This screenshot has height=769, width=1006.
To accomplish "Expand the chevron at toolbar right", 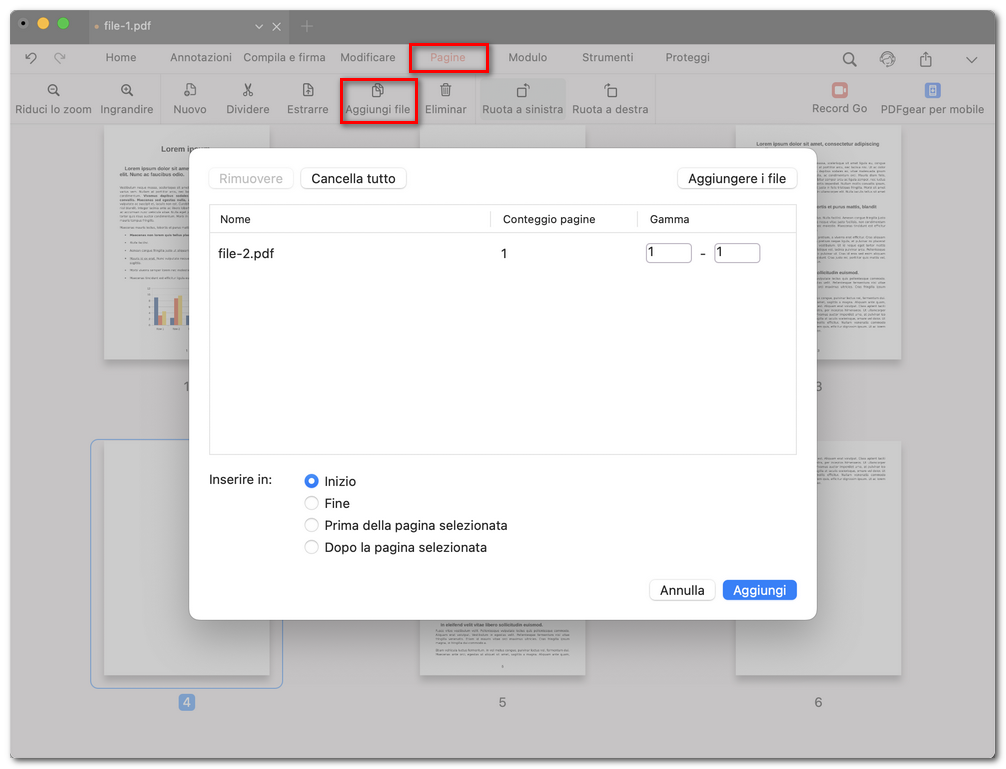I will (x=971, y=60).
